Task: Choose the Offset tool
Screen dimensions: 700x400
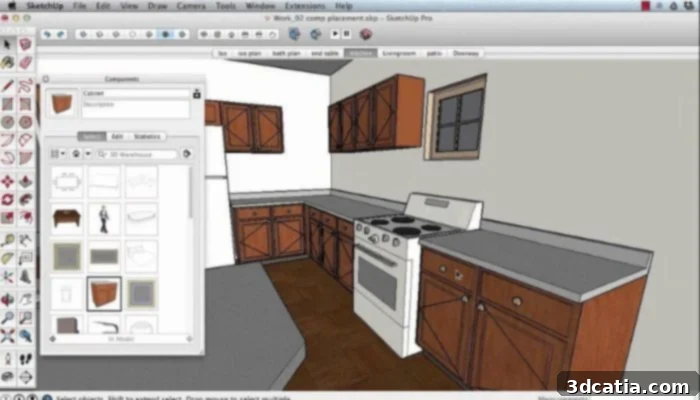Action: [x=25, y=217]
